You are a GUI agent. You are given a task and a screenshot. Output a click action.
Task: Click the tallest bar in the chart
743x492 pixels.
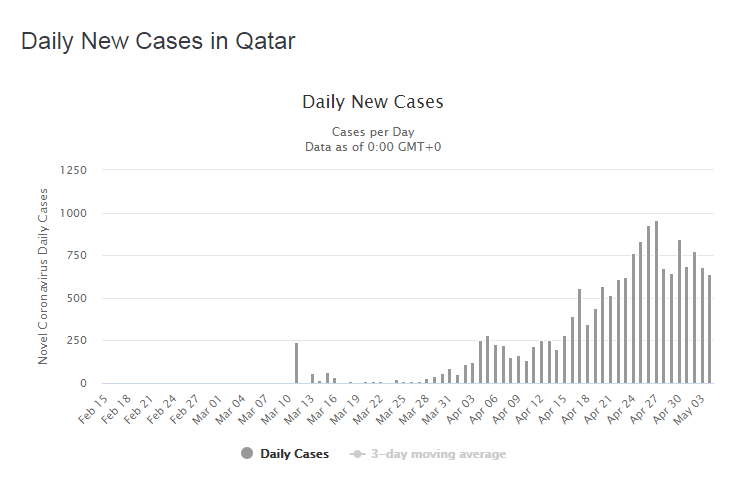point(656,302)
